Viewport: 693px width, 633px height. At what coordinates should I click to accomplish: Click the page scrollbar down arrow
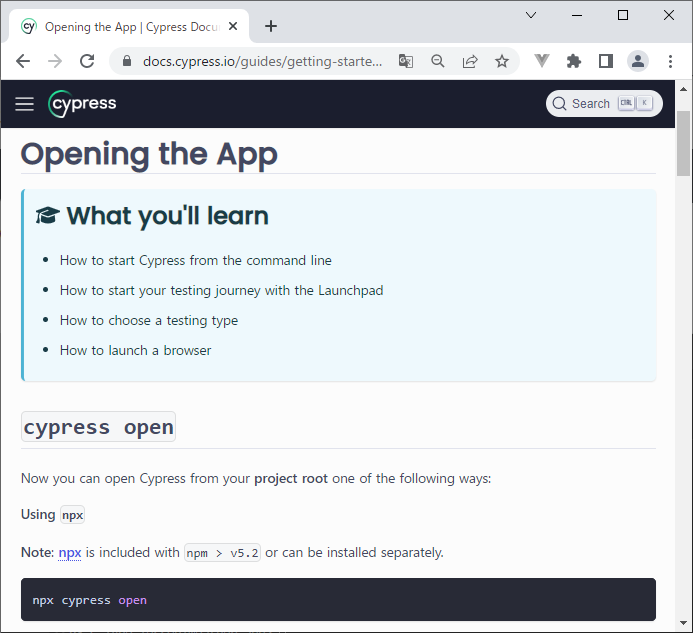(x=683, y=623)
